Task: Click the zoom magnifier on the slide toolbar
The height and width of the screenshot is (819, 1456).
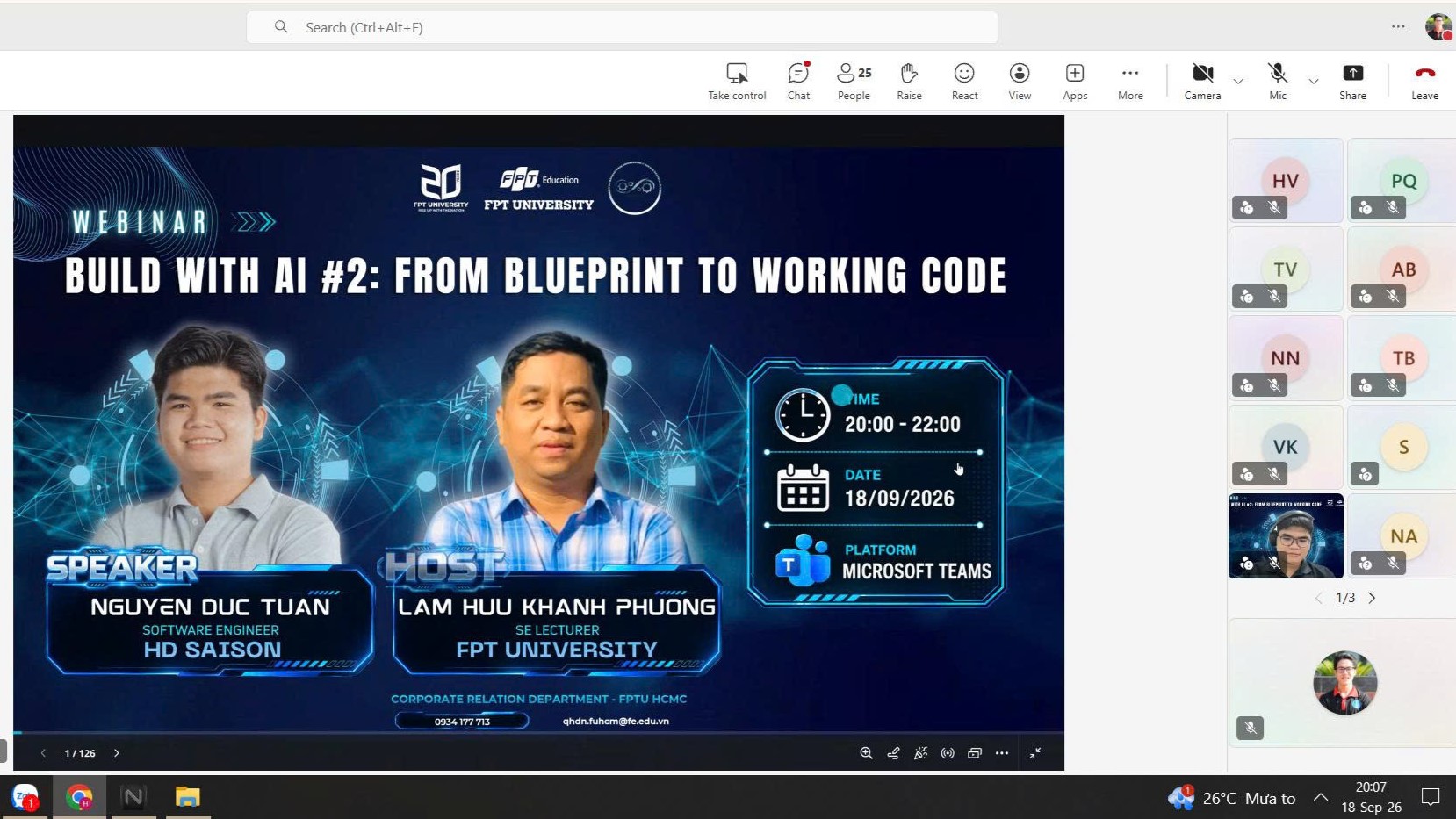Action: click(866, 753)
